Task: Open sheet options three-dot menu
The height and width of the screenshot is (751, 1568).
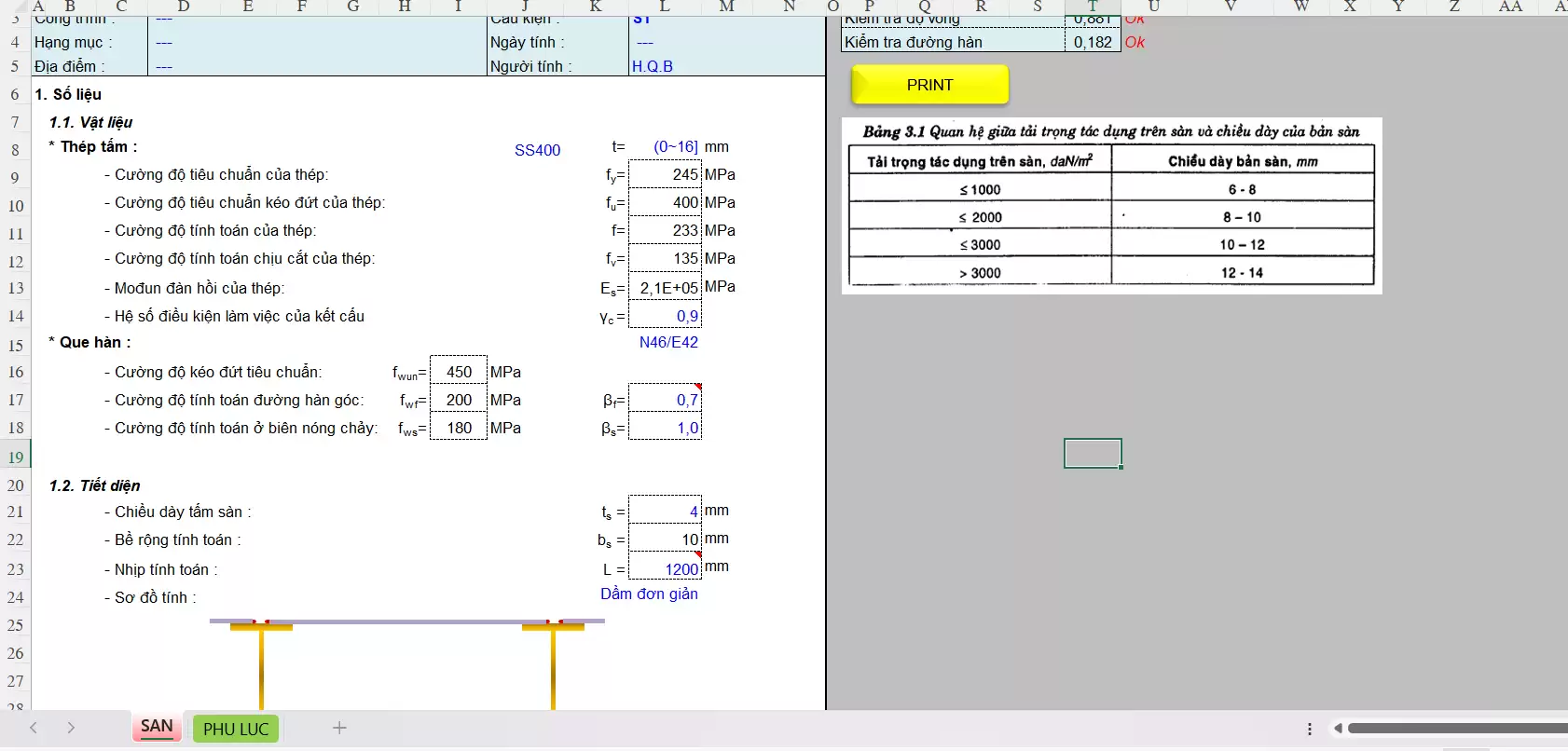Action: [x=1310, y=729]
